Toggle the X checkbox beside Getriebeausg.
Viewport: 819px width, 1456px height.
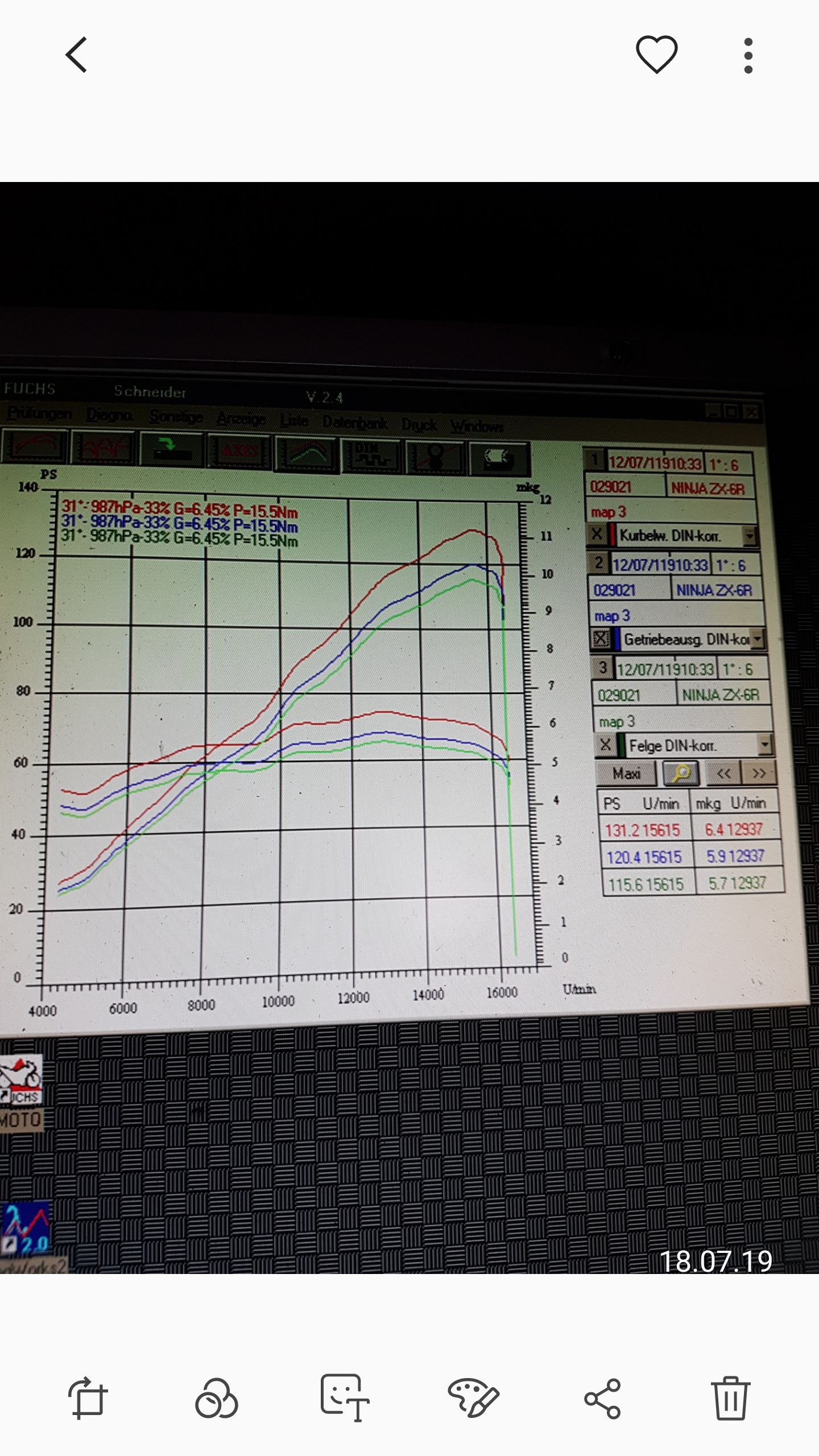601,639
